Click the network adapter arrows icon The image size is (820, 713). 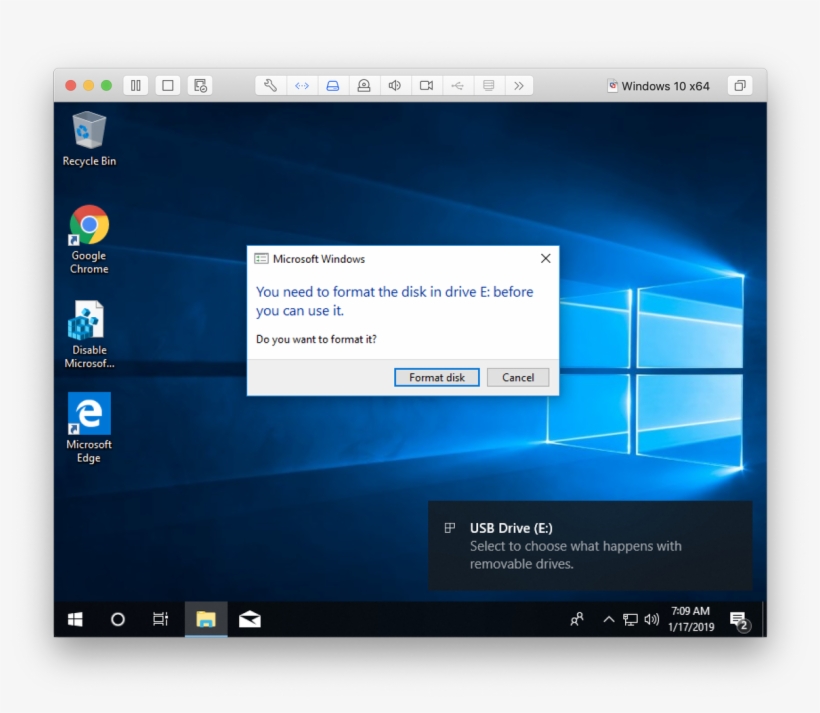[x=302, y=85]
